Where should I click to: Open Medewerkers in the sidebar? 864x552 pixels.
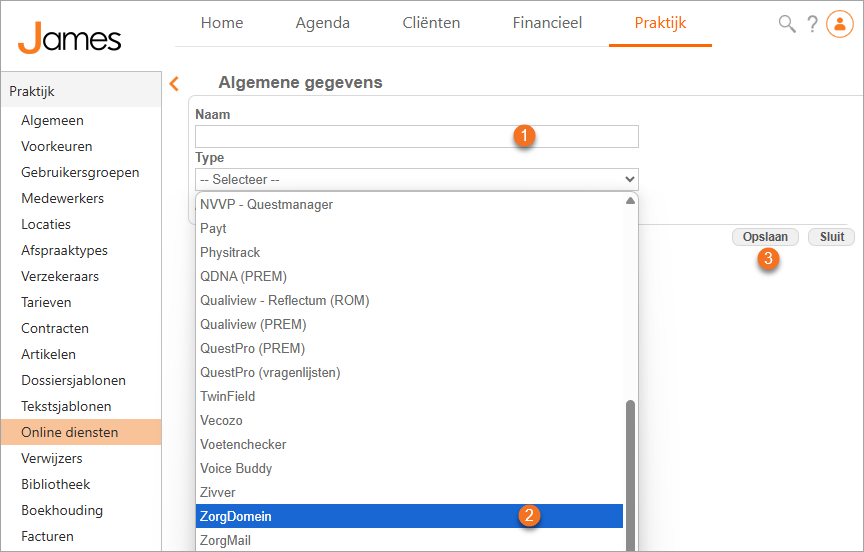pos(62,198)
